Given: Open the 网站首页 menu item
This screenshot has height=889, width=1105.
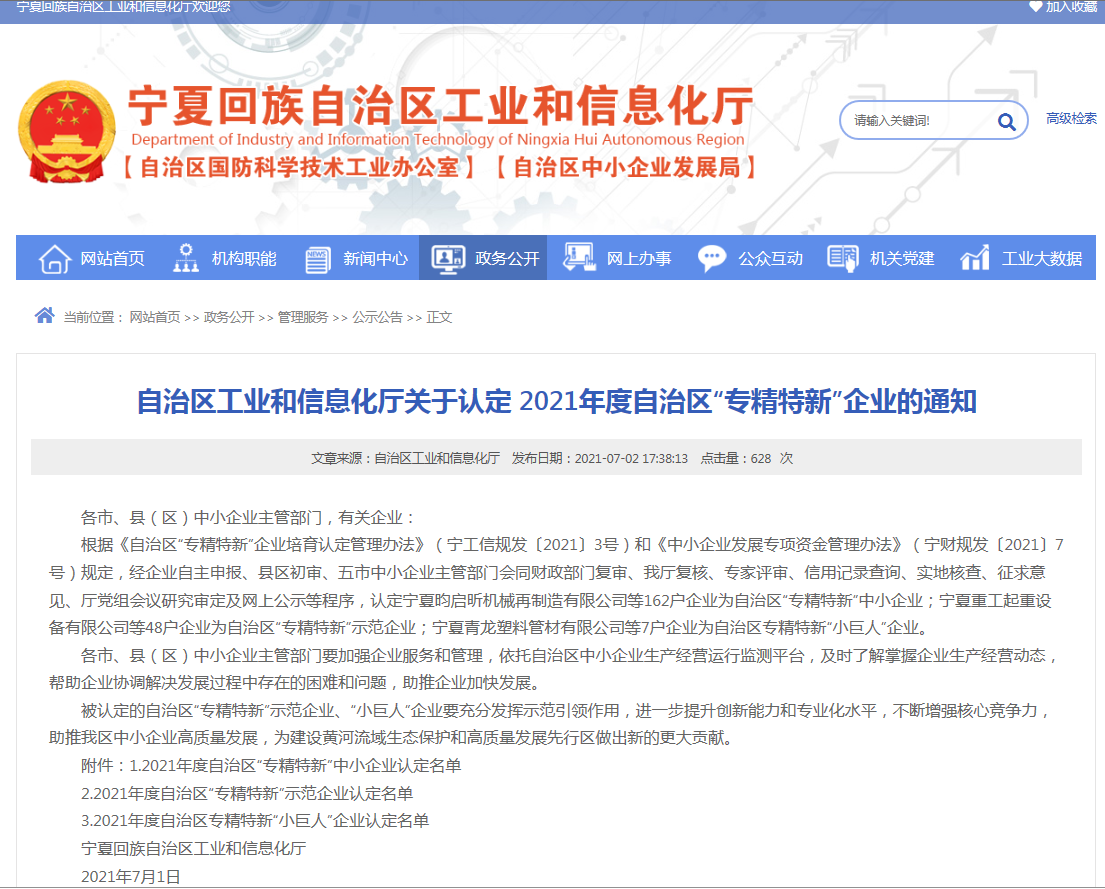Looking at the screenshot, I should 112,259.
